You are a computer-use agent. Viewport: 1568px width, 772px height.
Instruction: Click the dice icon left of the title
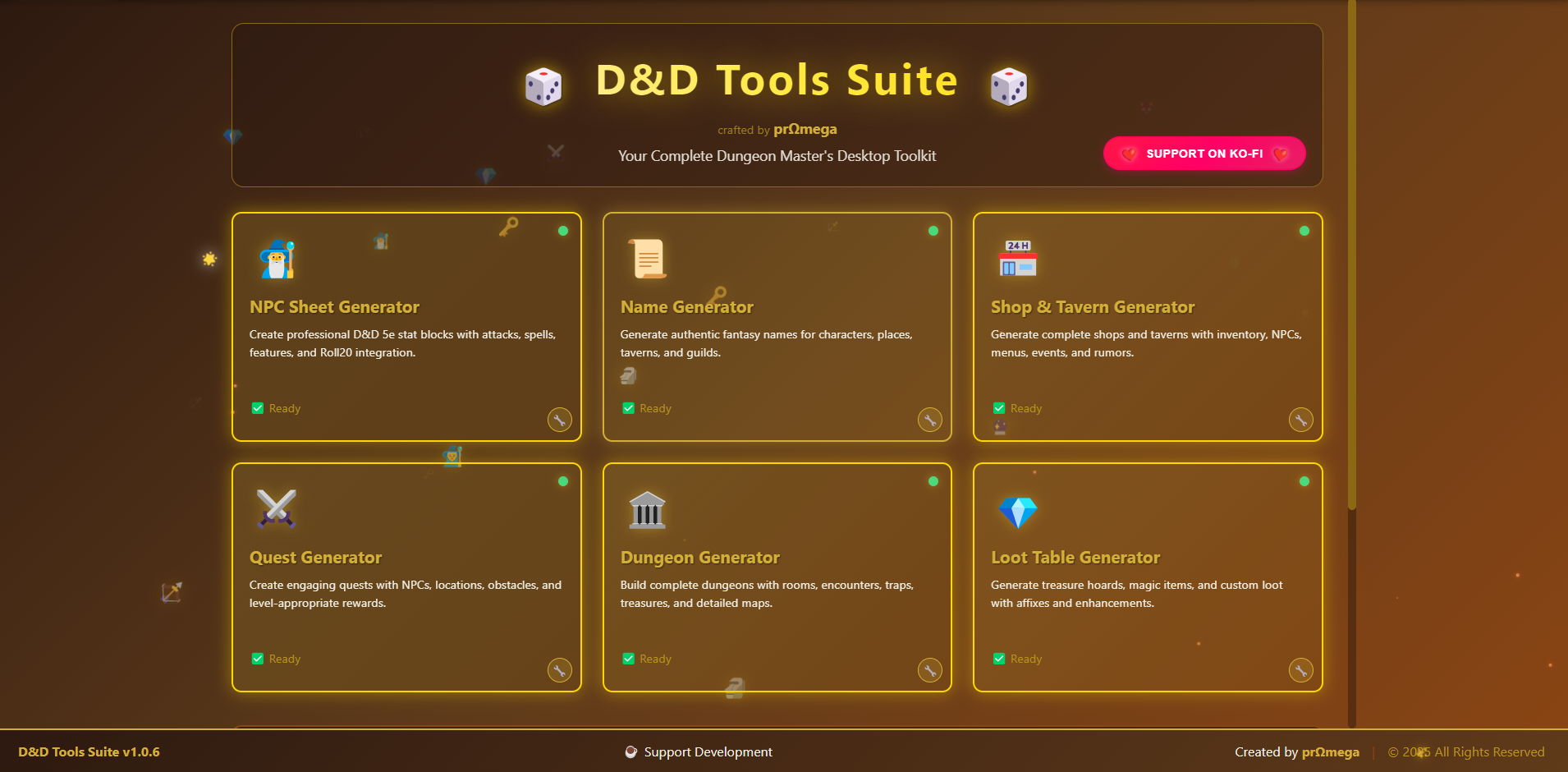(x=543, y=86)
